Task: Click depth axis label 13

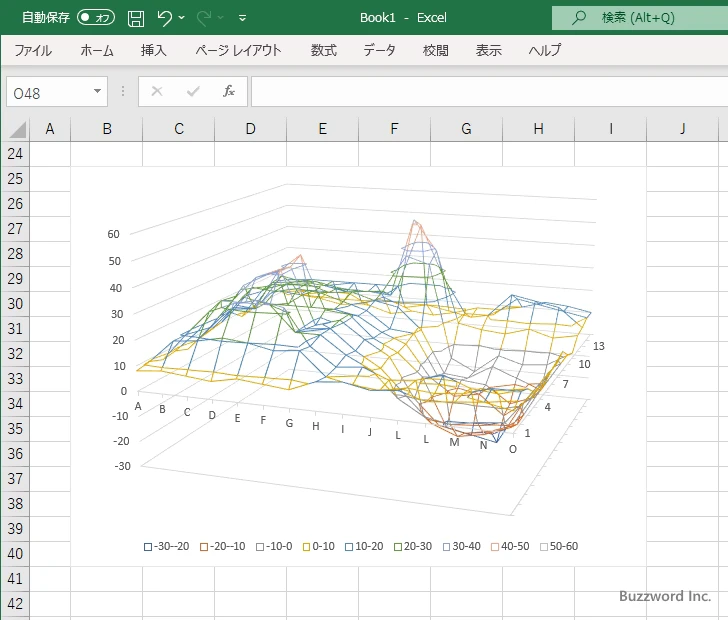Action: tap(599, 346)
